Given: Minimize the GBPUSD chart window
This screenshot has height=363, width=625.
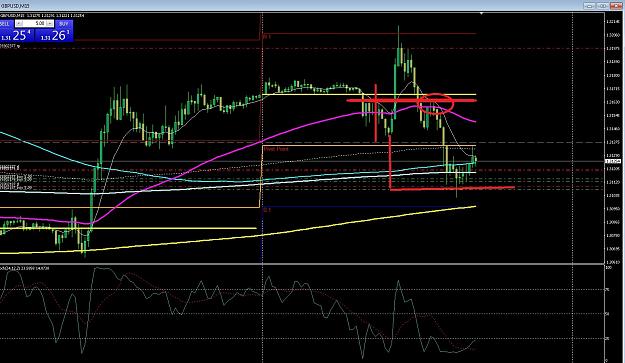Looking at the screenshot, I should [590, 6].
